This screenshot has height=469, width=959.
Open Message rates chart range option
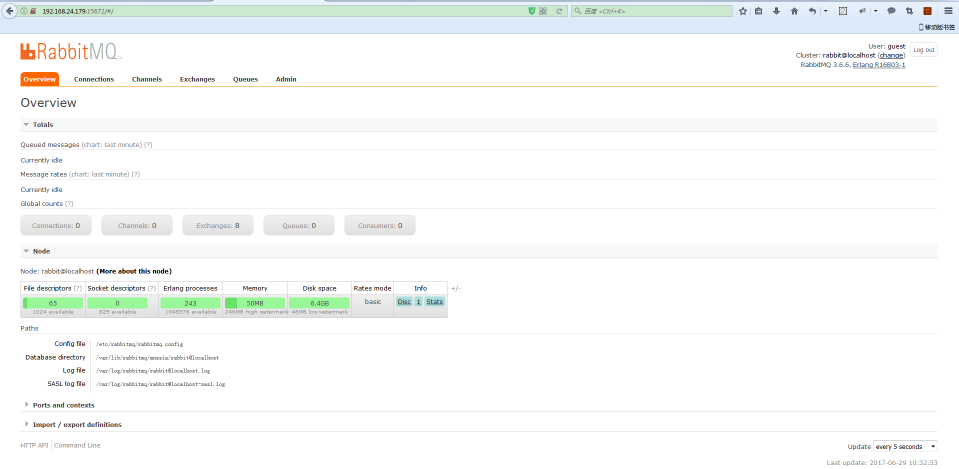pyautogui.click(x=99, y=174)
